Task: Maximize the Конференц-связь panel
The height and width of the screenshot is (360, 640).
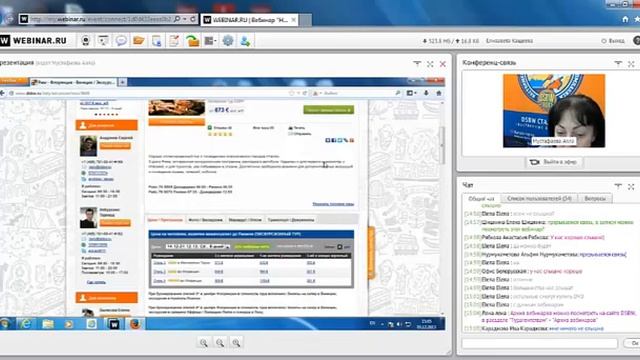Action: tap(631, 64)
